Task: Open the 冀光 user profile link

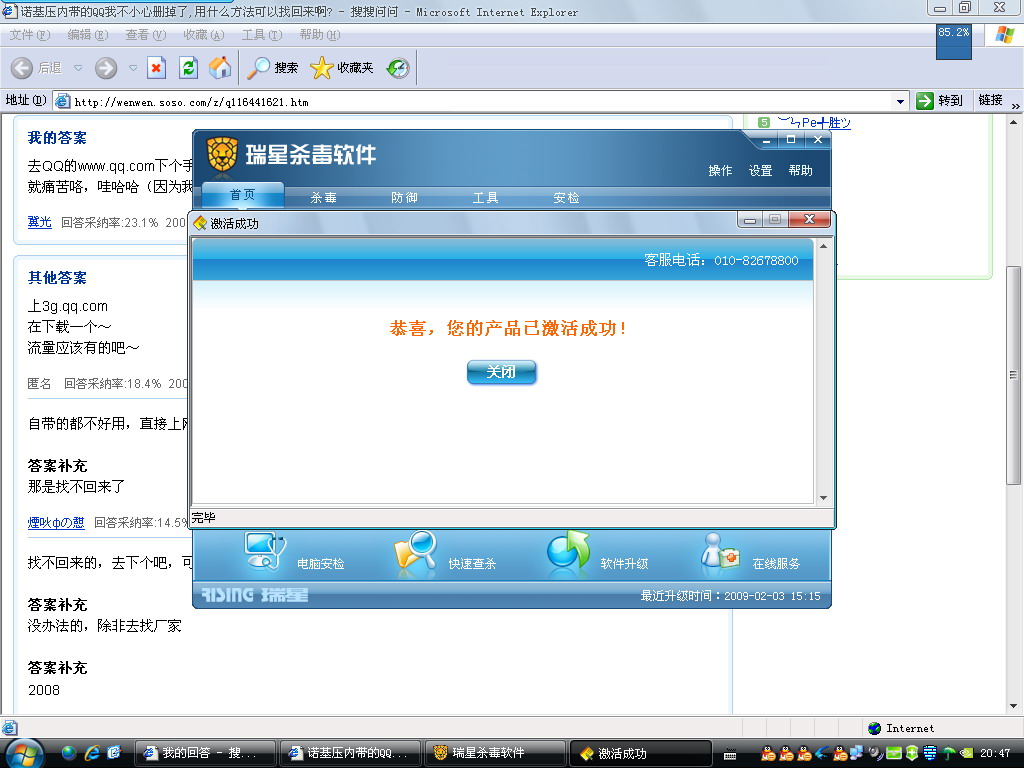Action: click(x=39, y=222)
